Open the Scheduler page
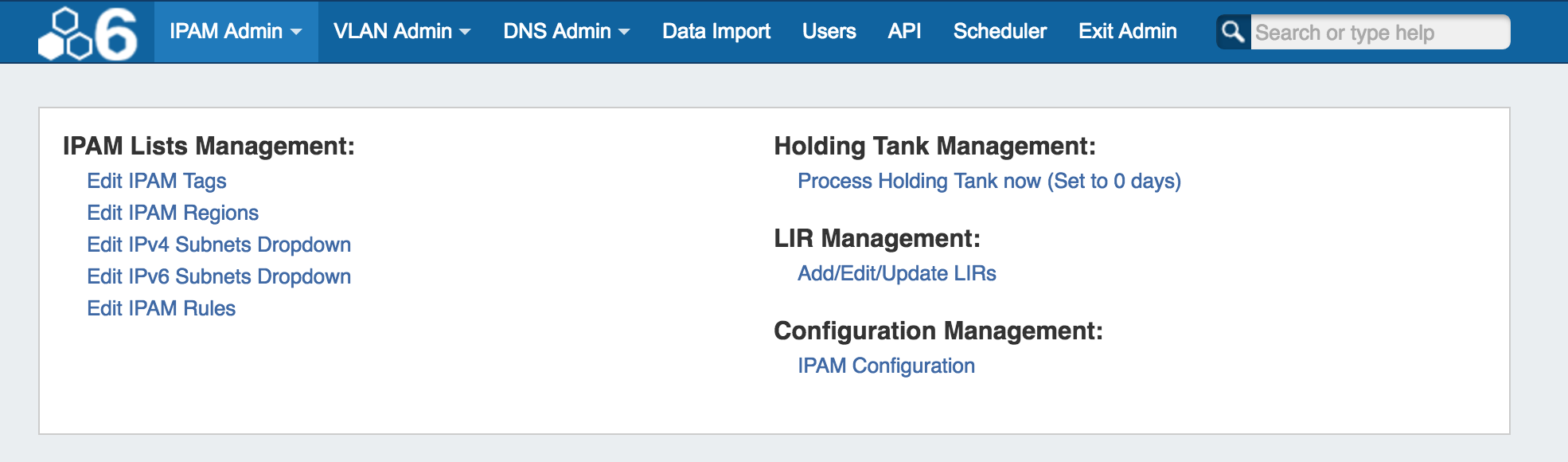Viewport: 1568px width, 462px height. point(1000,32)
